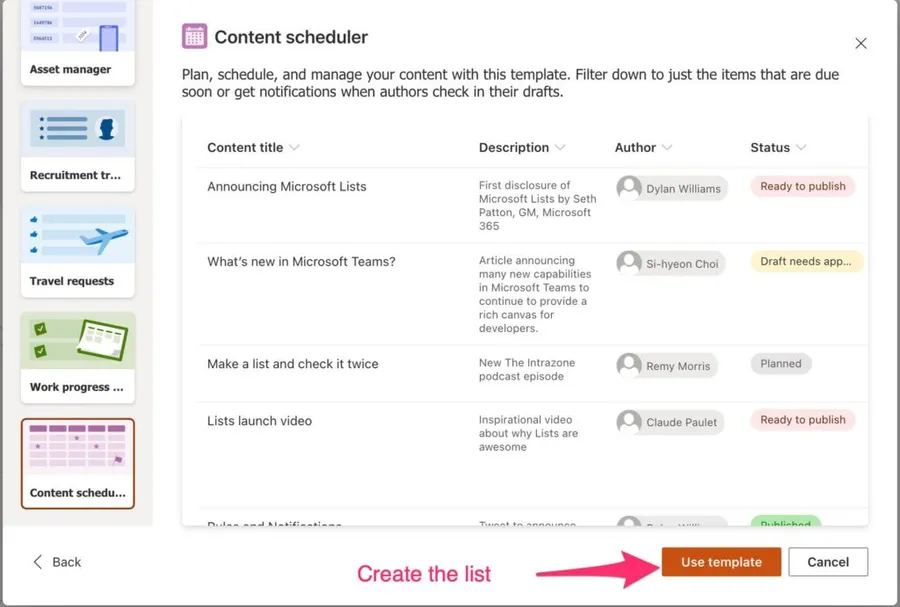Select the Content scheduler template
The height and width of the screenshot is (607, 900).
[x=77, y=463]
